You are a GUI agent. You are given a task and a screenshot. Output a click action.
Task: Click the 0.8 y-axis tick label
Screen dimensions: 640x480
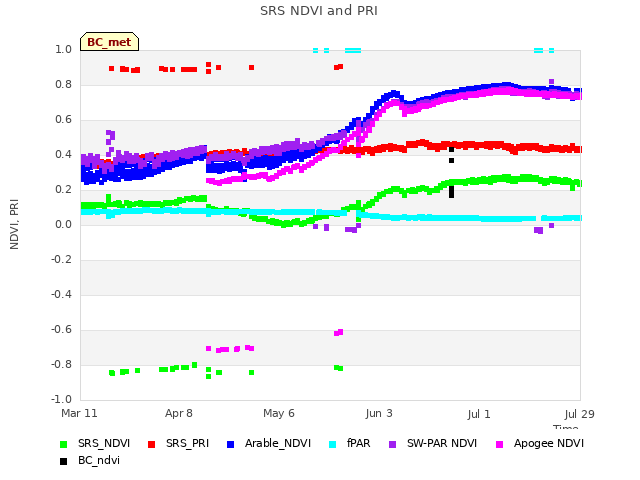pyautogui.click(x=63, y=85)
